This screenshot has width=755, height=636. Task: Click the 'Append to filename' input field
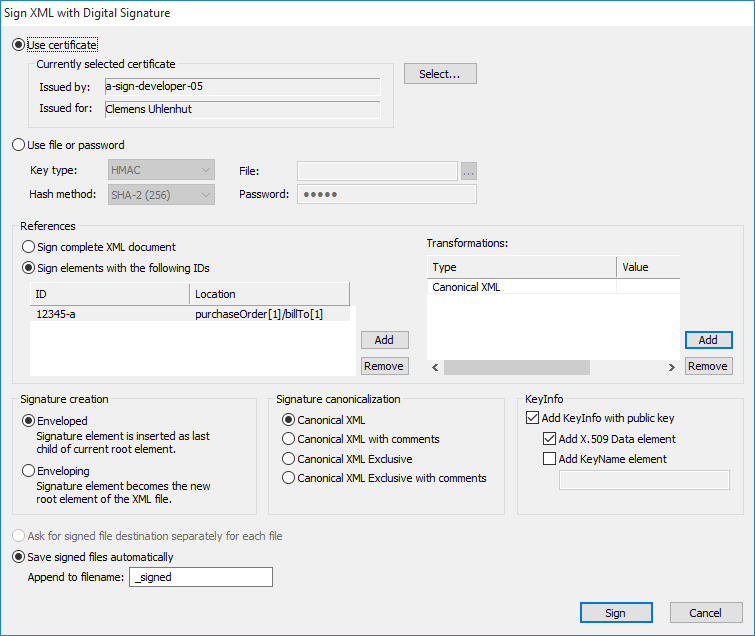pos(201,577)
